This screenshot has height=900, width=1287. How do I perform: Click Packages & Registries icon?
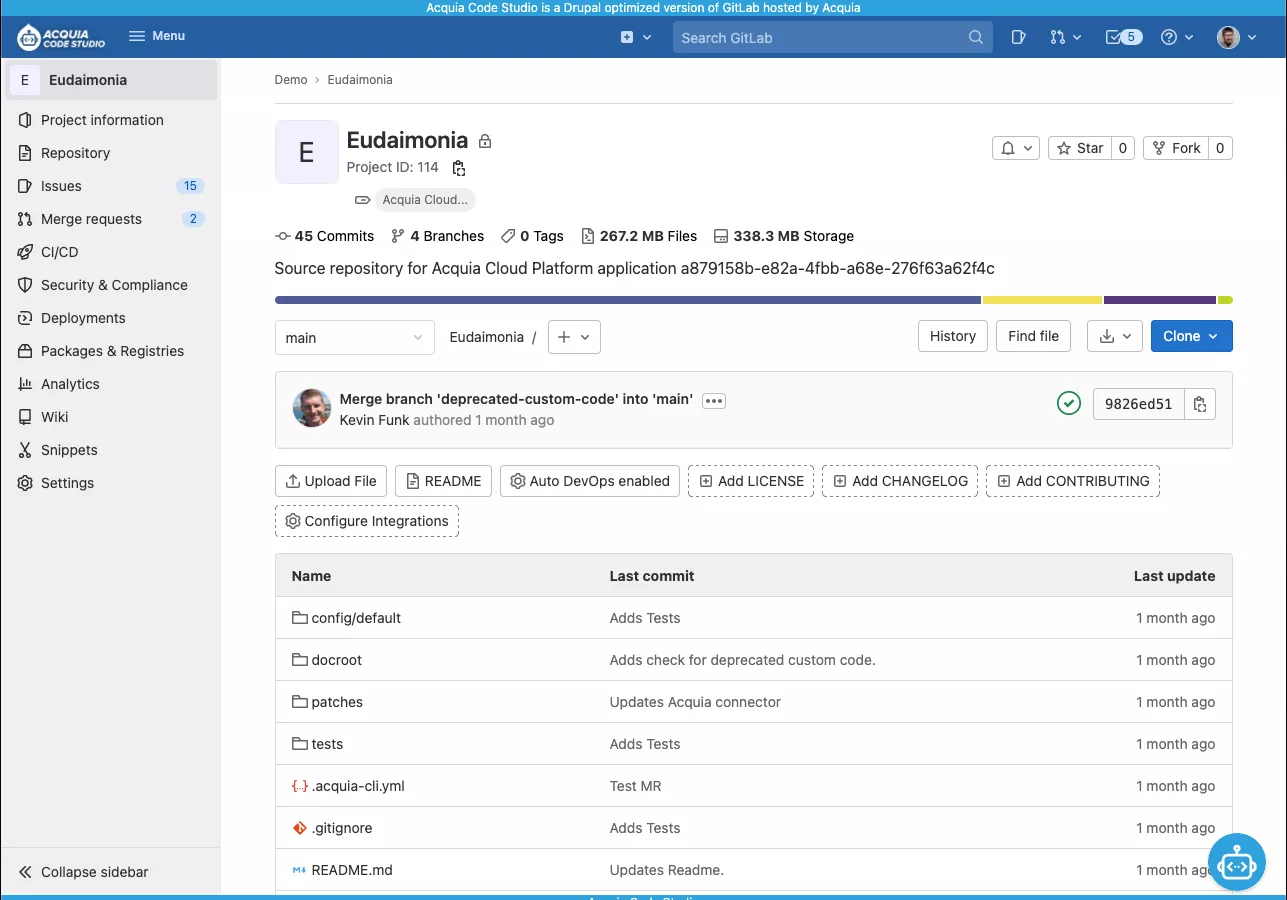tap(25, 351)
